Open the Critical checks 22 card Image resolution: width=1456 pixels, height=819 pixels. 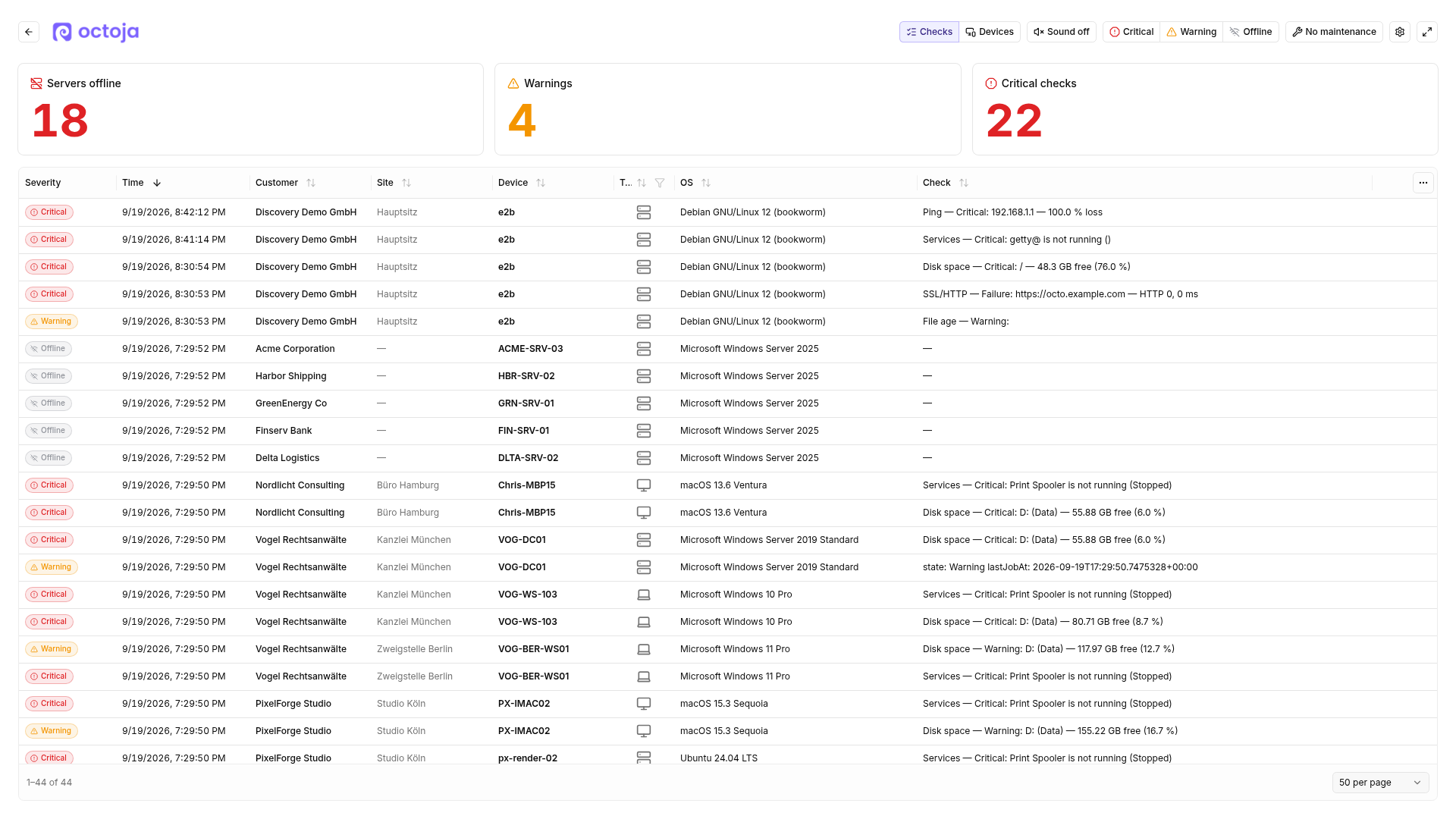[1205, 109]
